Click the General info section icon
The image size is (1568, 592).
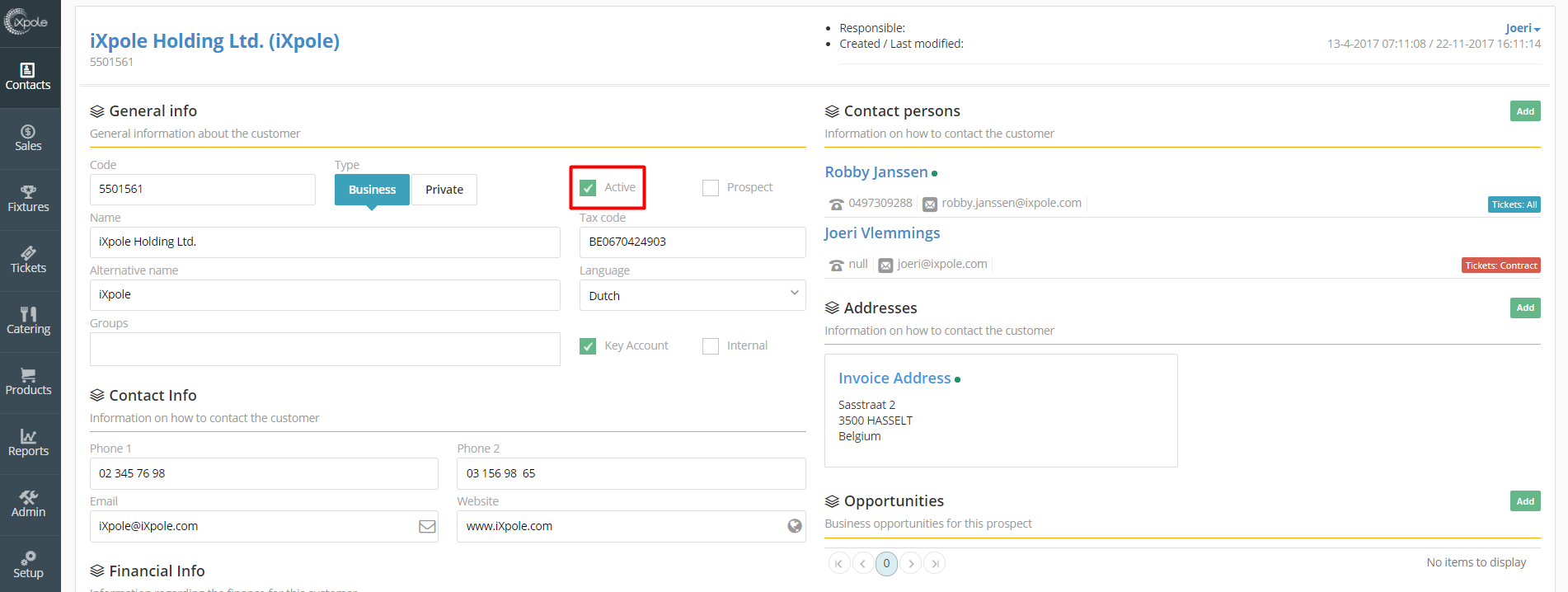point(97,111)
